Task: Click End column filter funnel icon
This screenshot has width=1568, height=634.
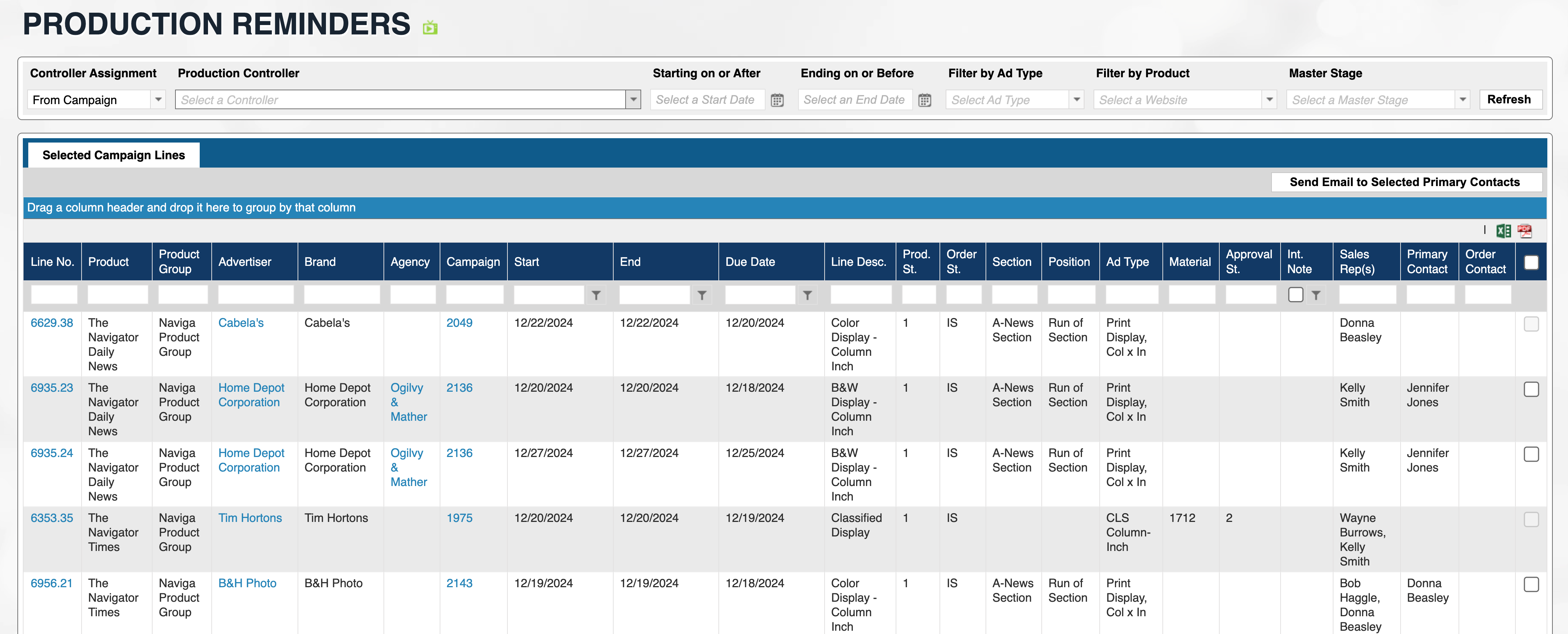Action: click(702, 295)
